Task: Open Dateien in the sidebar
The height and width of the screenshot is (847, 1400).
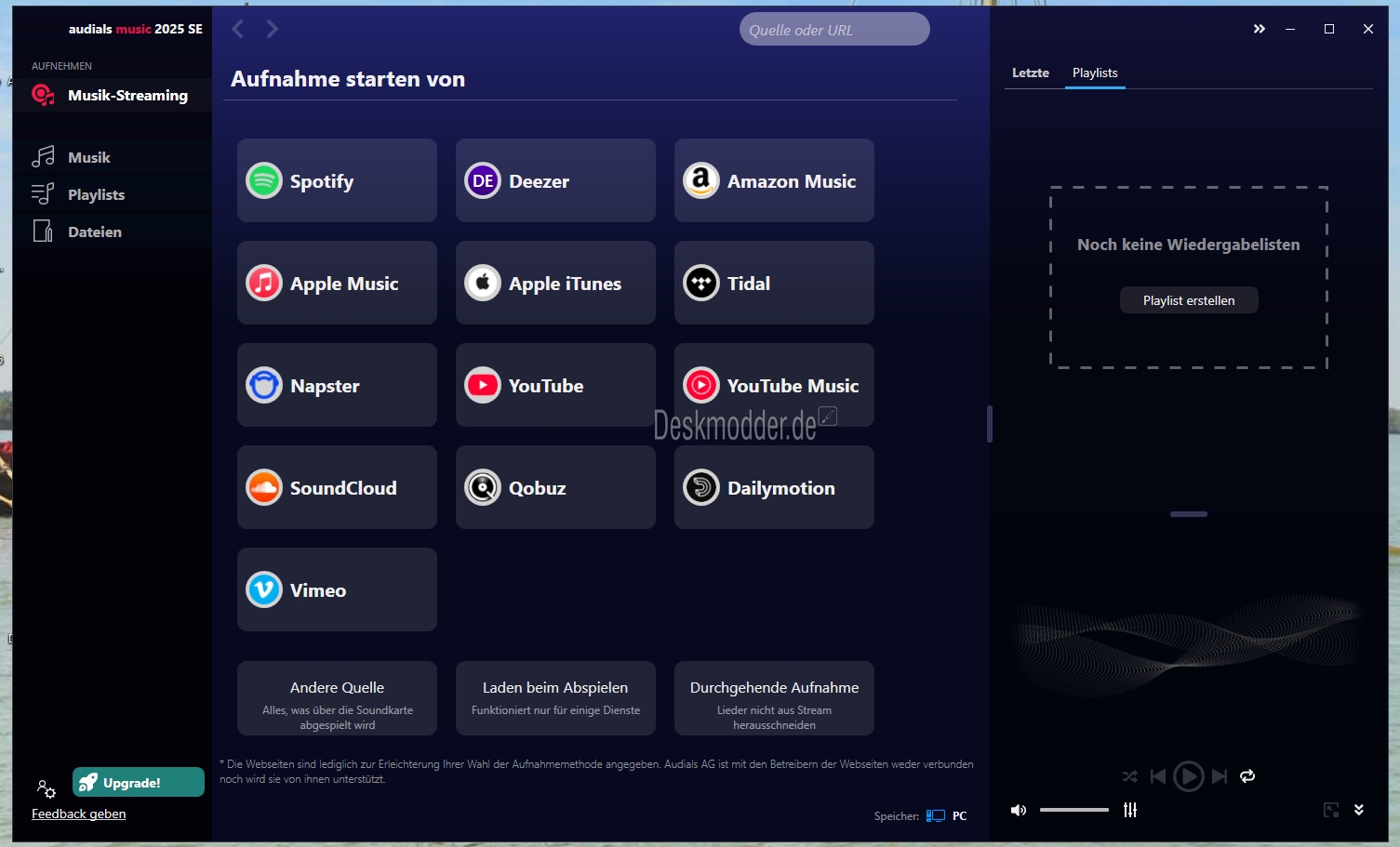Action: point(113,232)
